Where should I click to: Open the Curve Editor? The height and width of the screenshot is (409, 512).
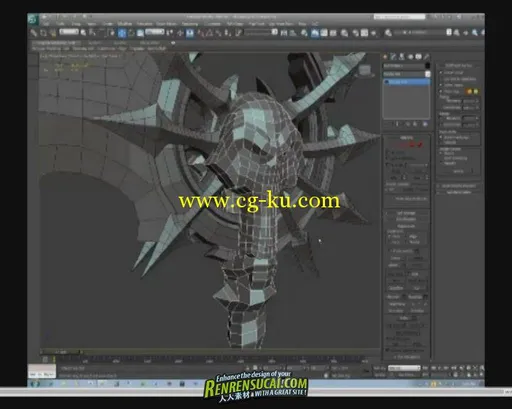point(324,33)
